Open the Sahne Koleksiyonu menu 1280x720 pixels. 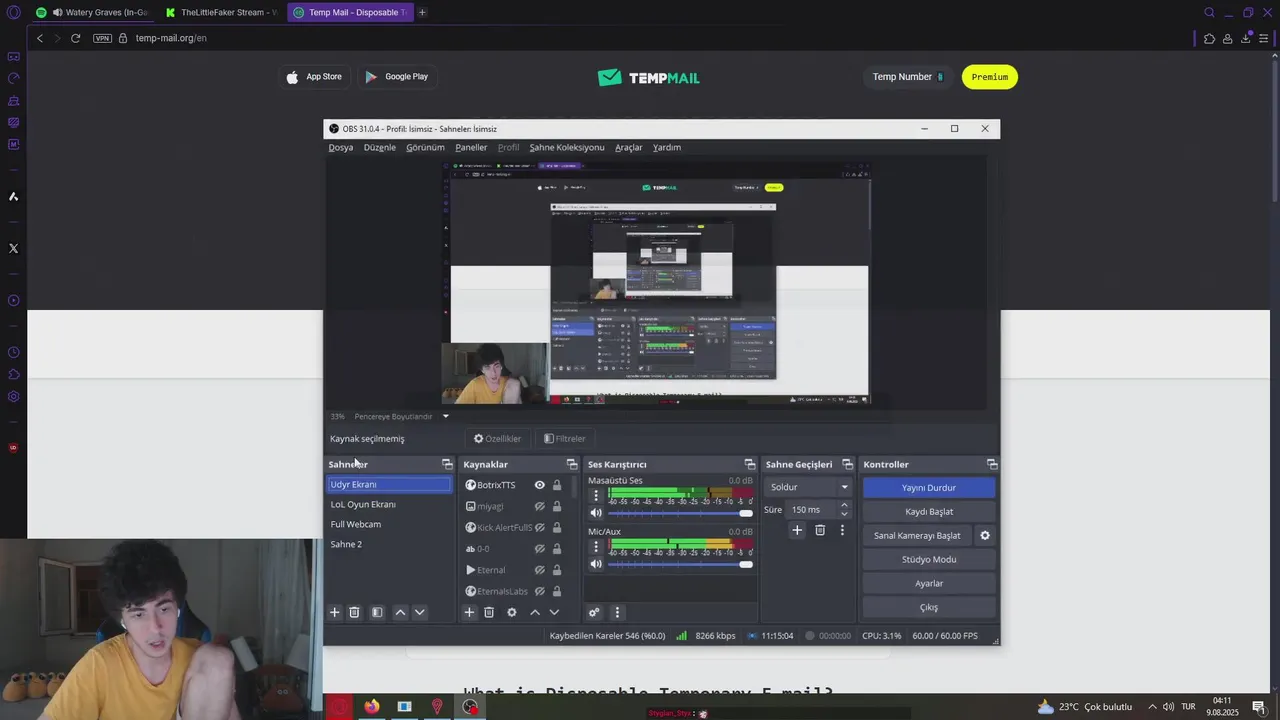[x=567, y=147]
